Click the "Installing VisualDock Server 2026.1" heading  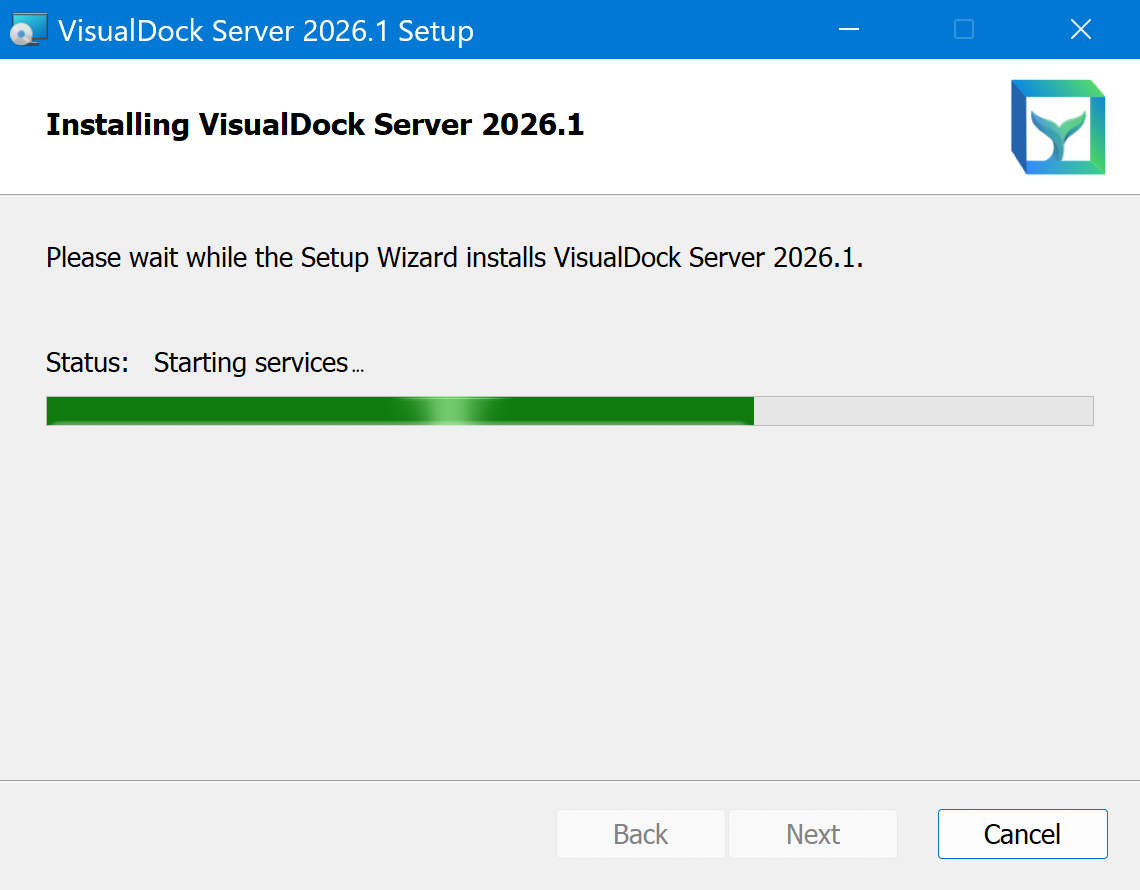pyautogui.click(x=315, y=125)
